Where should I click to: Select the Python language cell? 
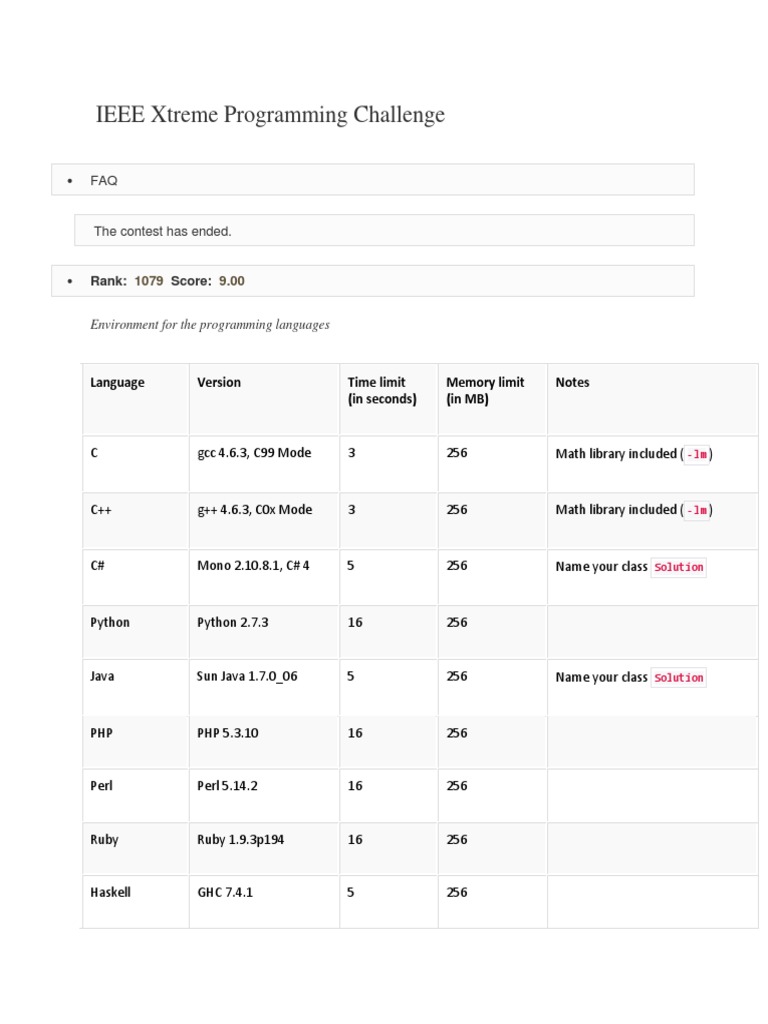(x=110, y=622)
